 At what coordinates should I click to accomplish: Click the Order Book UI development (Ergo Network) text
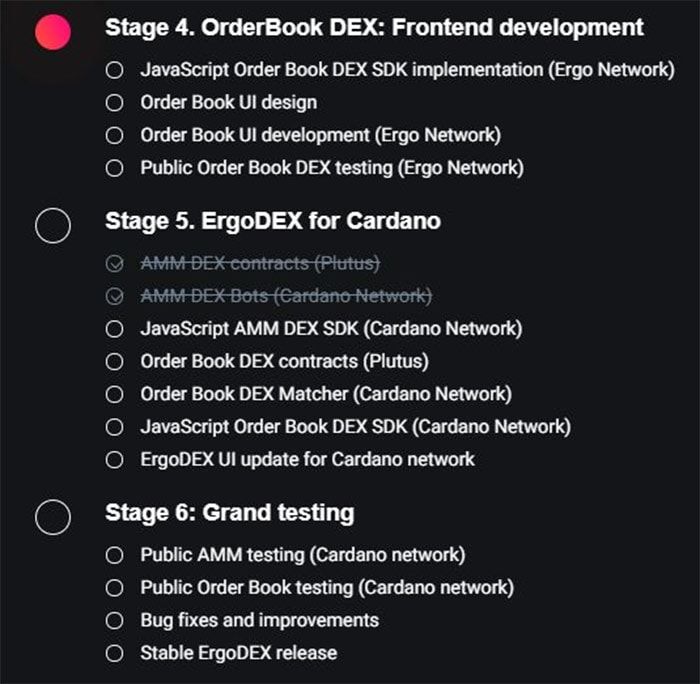click(321, 135)
